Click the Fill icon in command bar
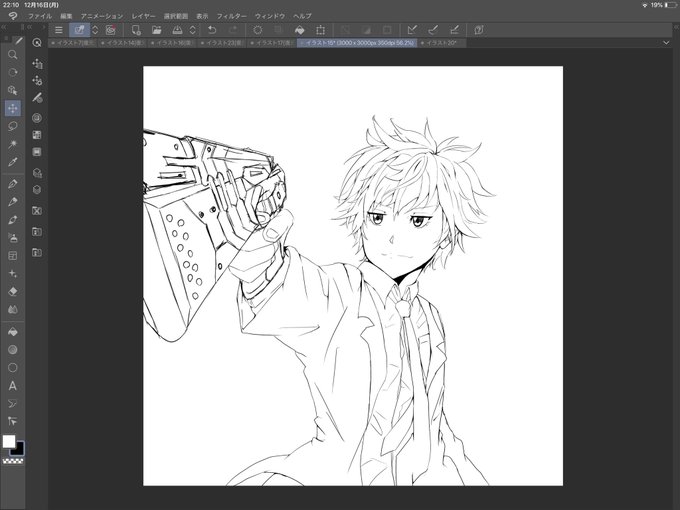 pyautogui.click(x=299, y=30)
